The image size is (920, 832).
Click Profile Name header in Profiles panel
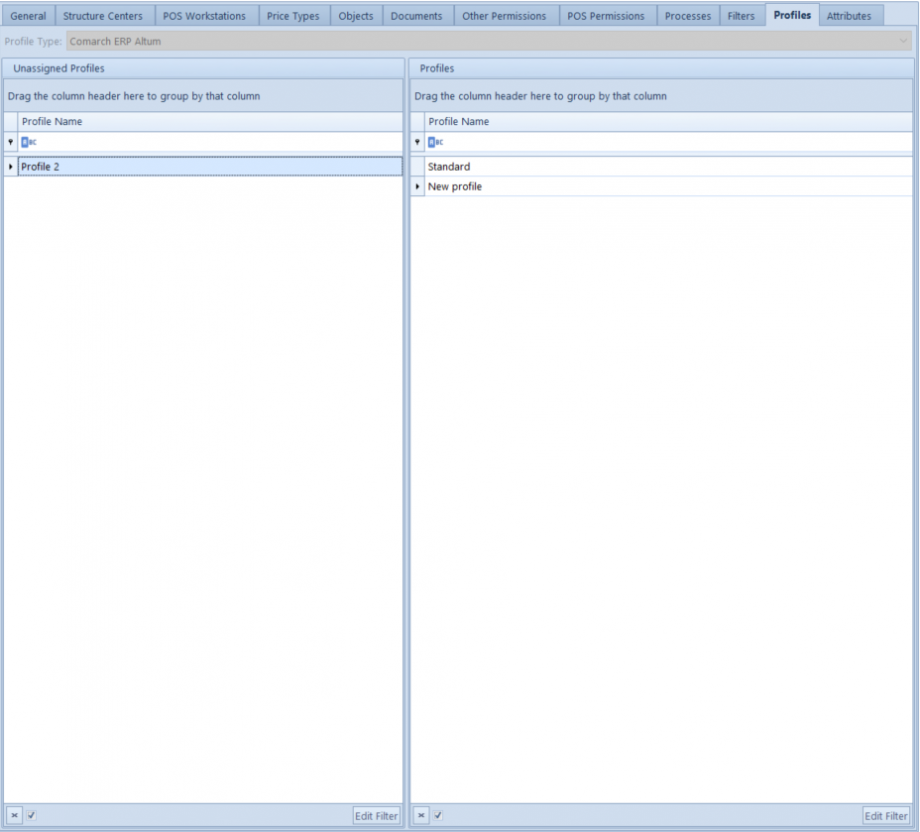(668, 121)
